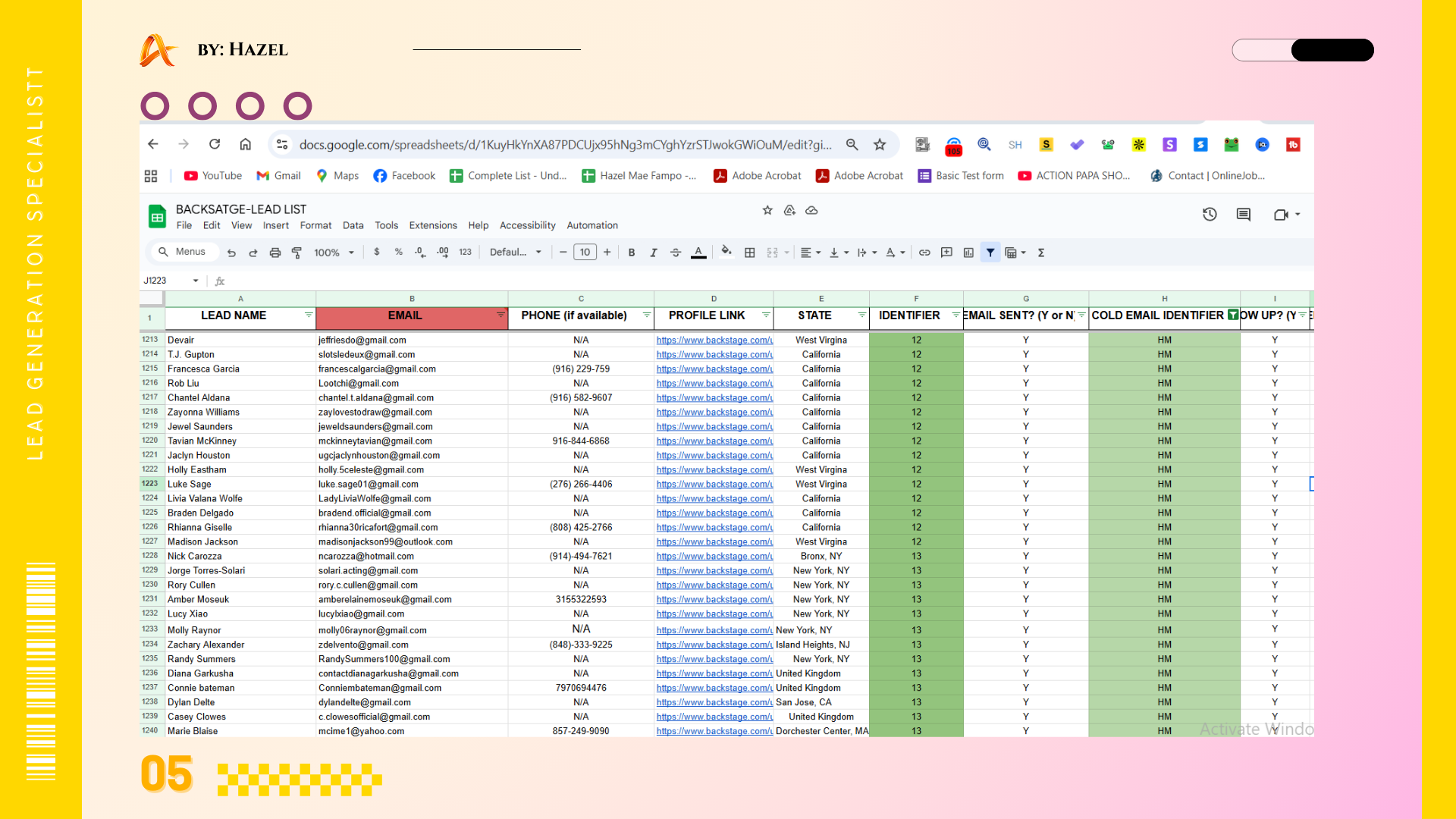Click the insert link icon
This screenshot has height=819, width=1456.
tap(924, 253)
